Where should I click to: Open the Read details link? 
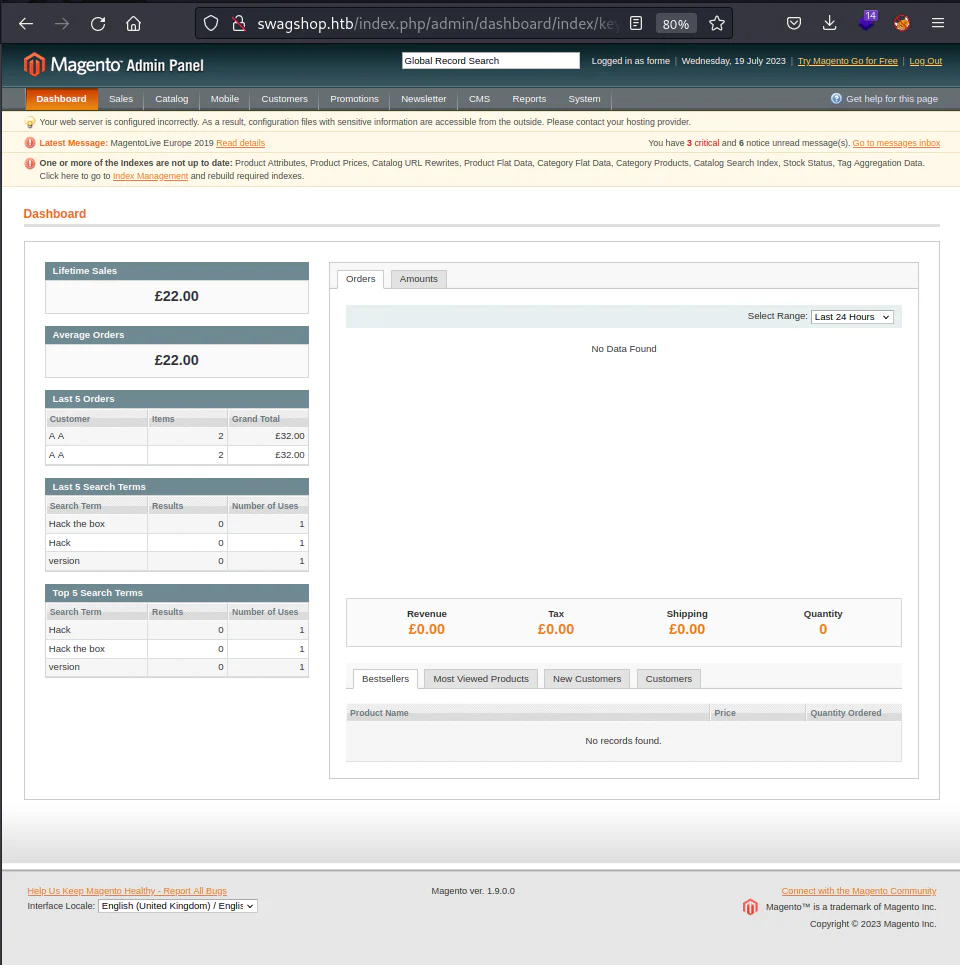[x=241, y=143]
